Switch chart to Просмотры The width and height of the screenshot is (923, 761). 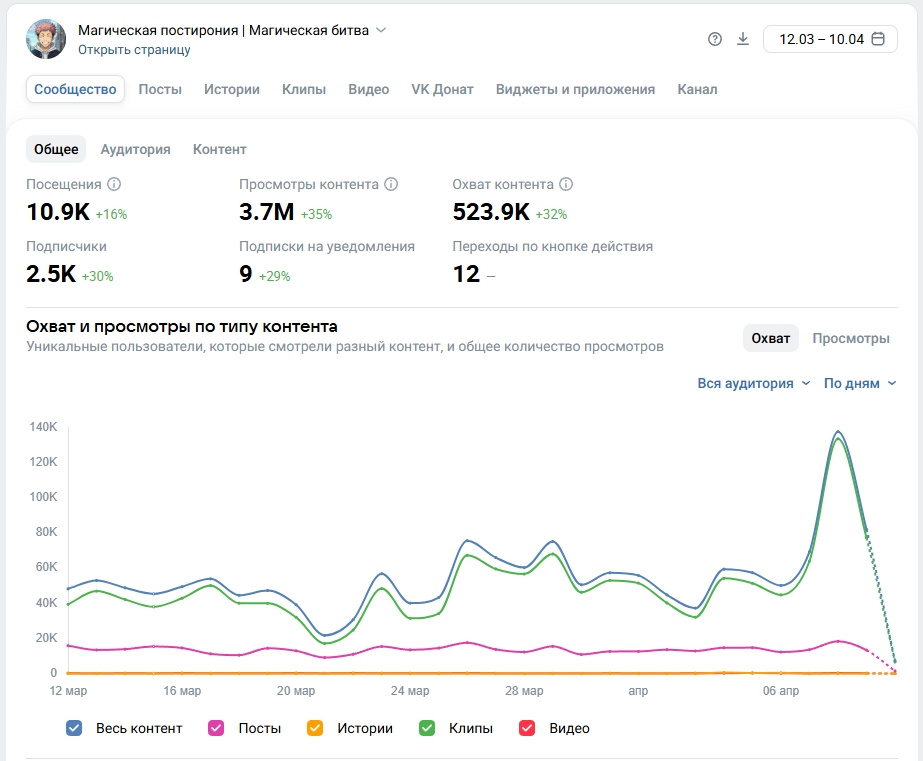850,338
